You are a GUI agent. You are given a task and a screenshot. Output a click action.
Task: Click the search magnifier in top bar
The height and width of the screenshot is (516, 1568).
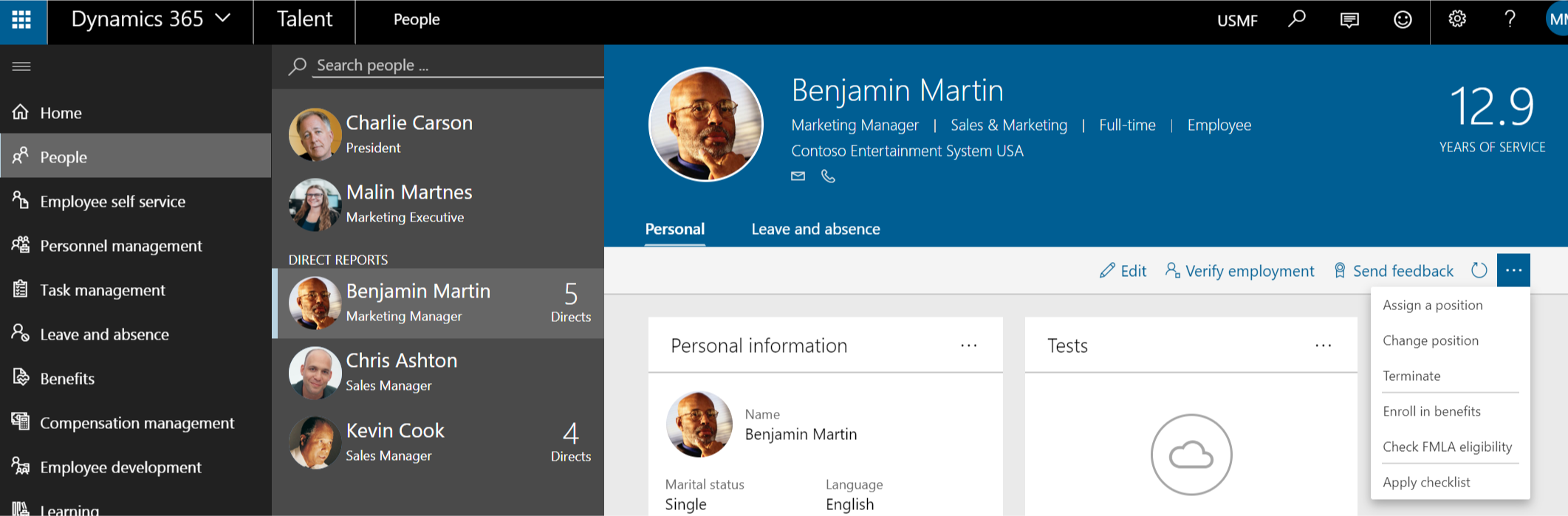[1296, 20]
